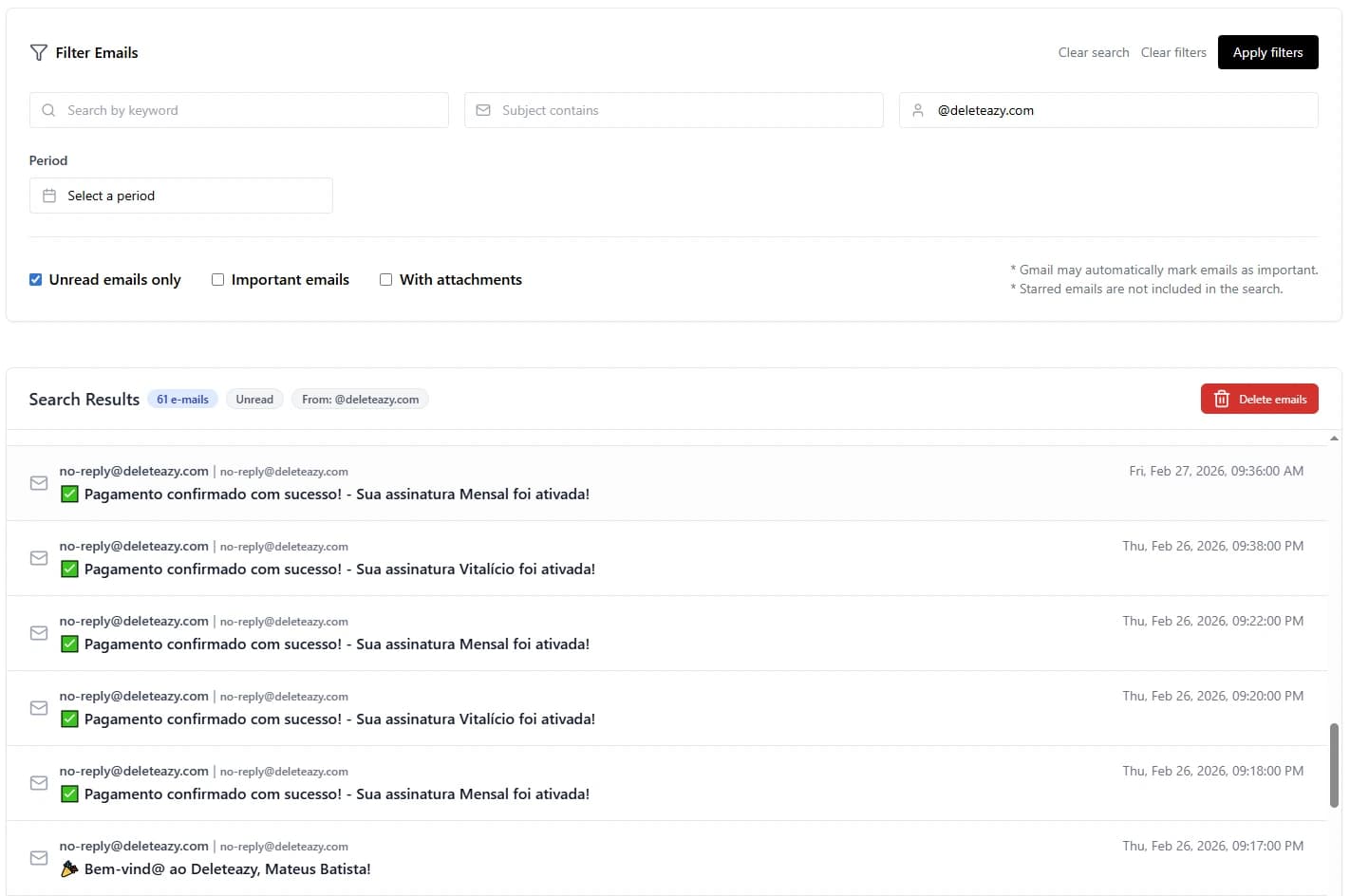
Task: Click Clear filters link
Action: [1173, 53]
